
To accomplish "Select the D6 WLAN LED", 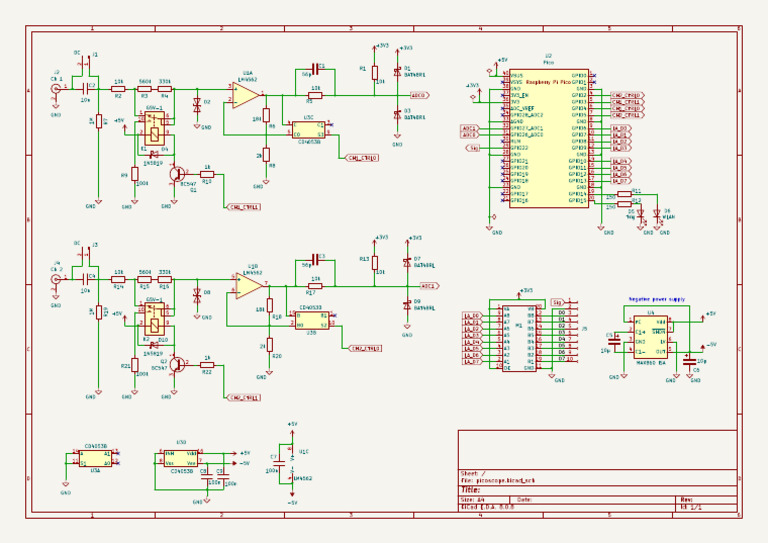I will [657, 213].
